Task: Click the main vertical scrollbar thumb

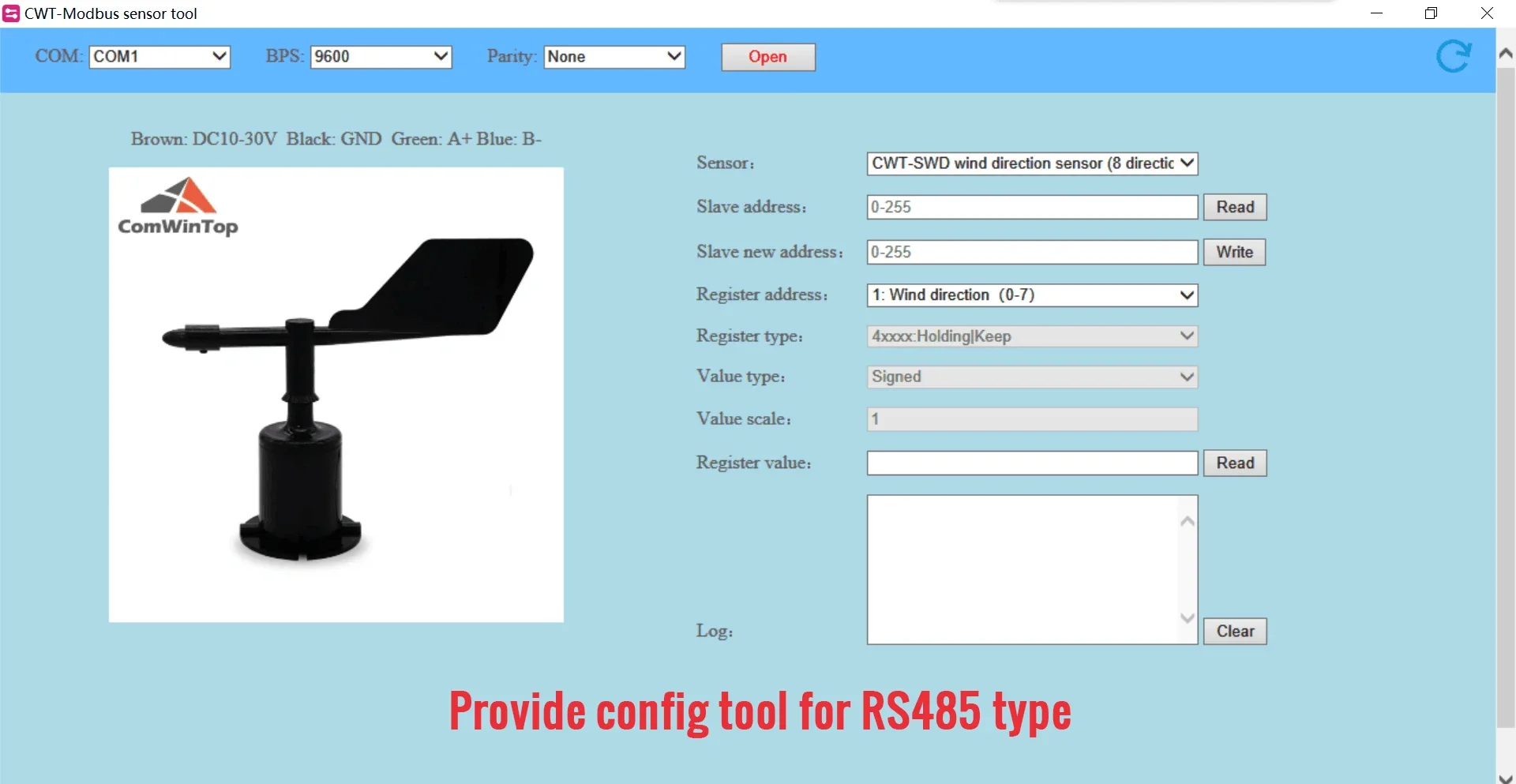Action: tap(1506, 397)
